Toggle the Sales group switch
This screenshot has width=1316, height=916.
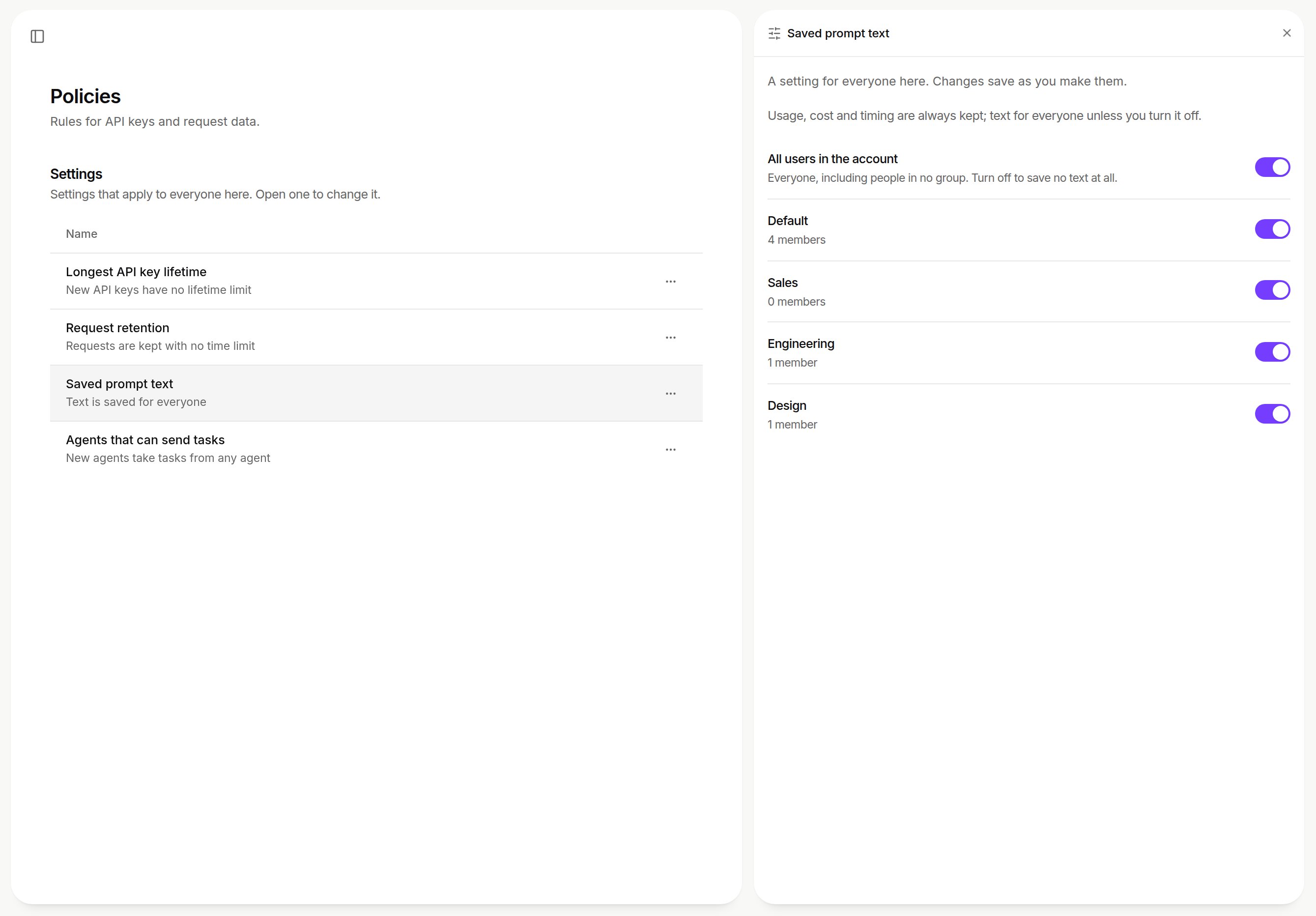[x=1272, y=290]
